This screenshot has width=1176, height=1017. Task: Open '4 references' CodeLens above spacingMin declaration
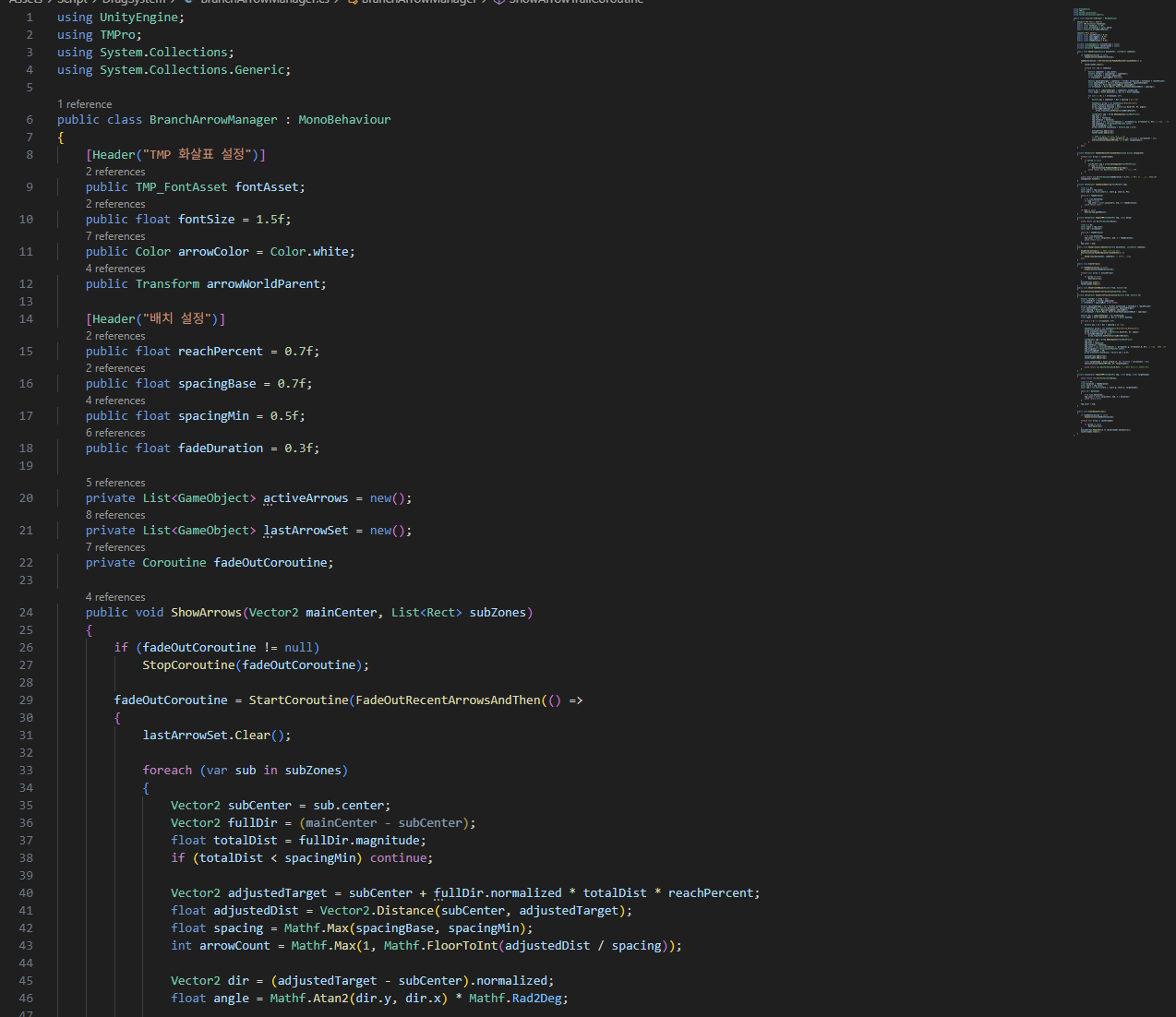[115, 401]
